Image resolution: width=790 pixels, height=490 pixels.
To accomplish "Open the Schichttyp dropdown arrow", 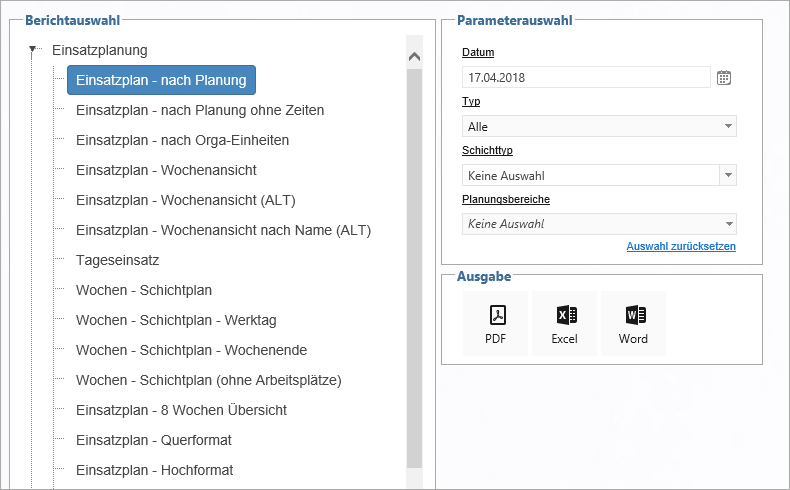I will (x=728, y=175).
